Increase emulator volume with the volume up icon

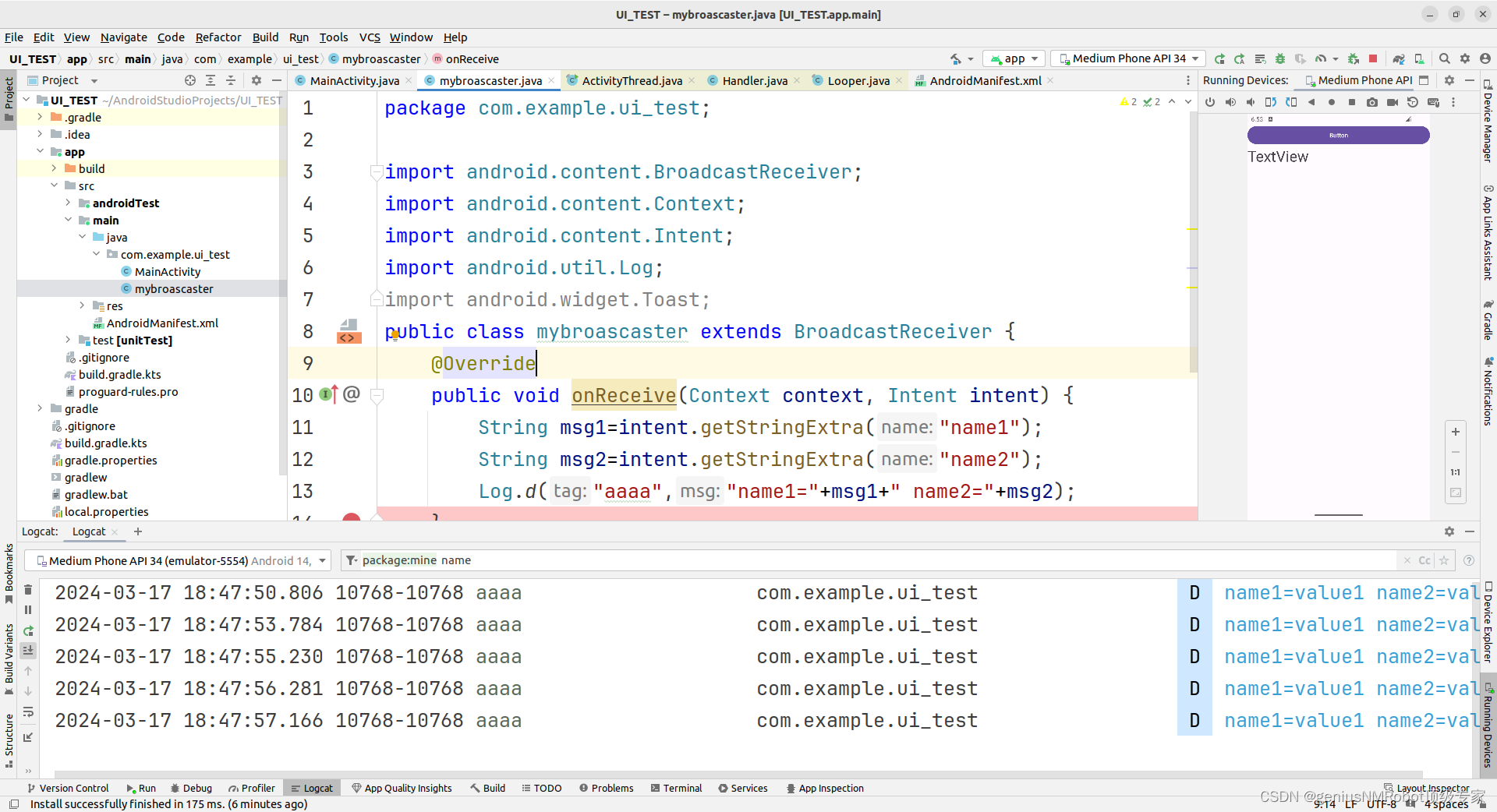pos(1231,102)
